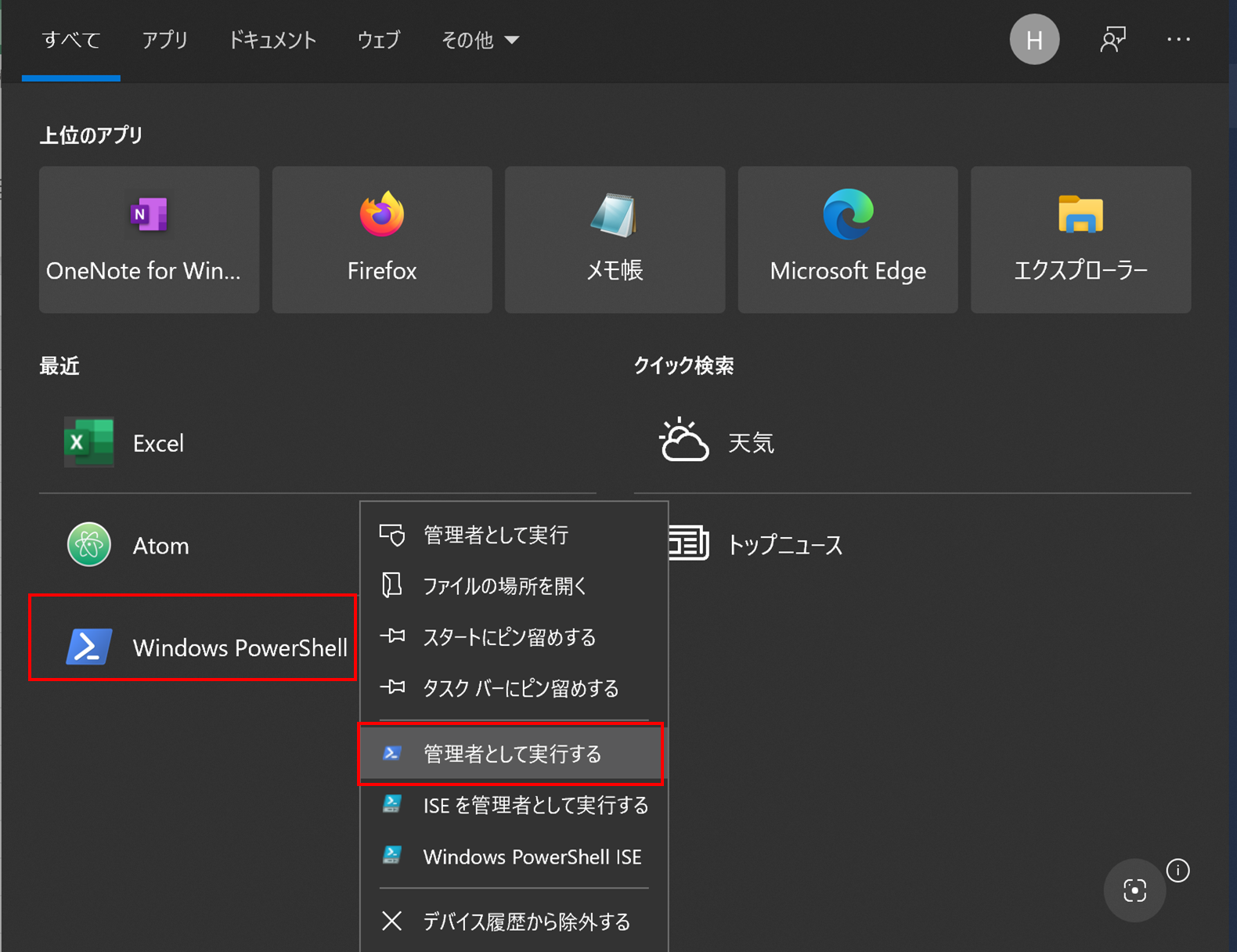Click the screenshot search icon

(1134, 890)
